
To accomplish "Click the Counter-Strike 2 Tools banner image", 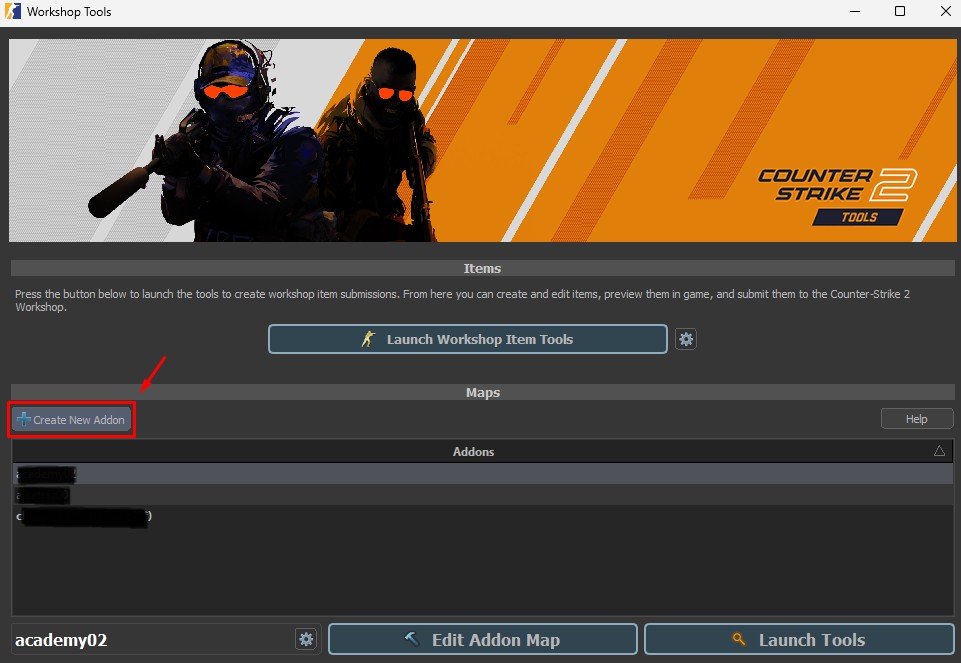I will [482, 140].
